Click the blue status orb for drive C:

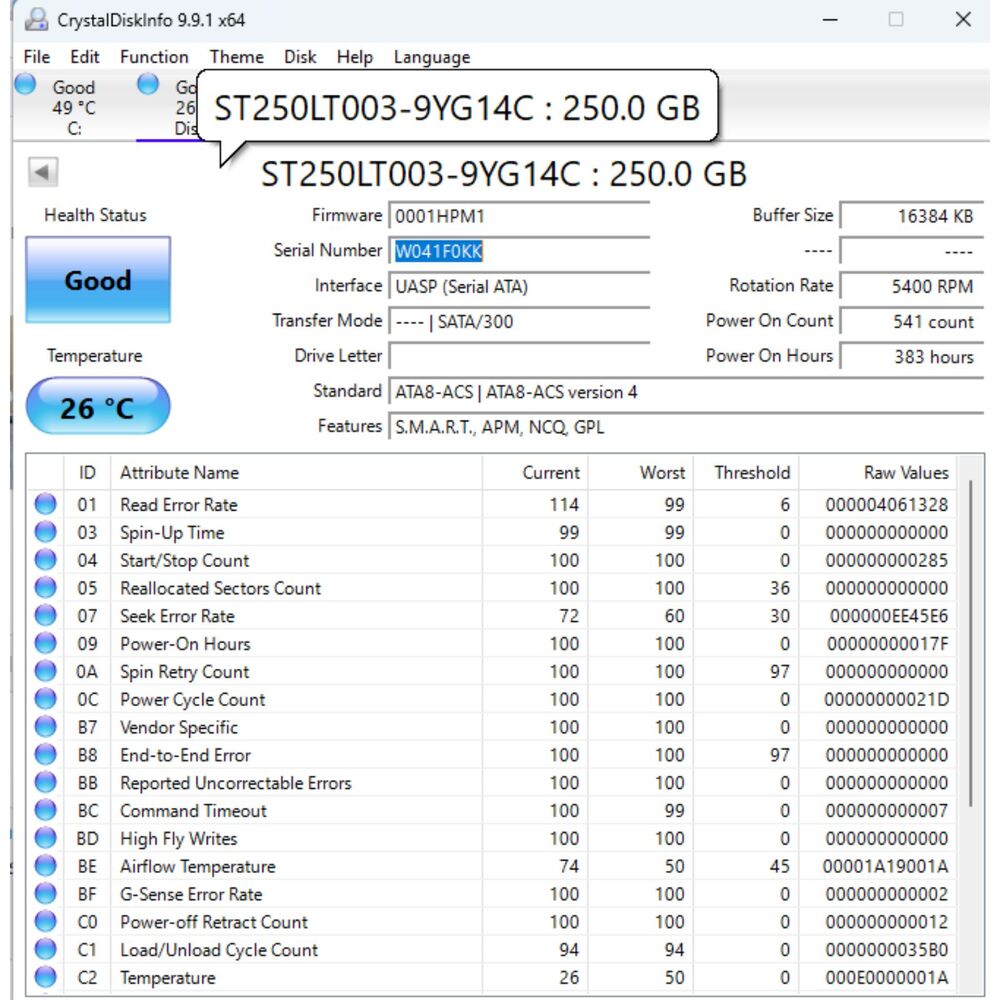point(26,84)
